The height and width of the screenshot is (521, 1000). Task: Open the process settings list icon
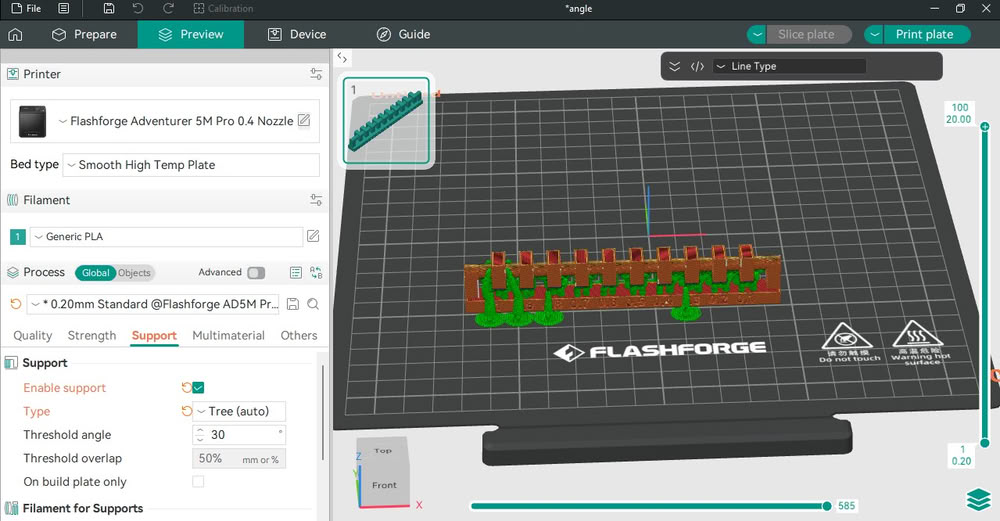coord(296,273)
